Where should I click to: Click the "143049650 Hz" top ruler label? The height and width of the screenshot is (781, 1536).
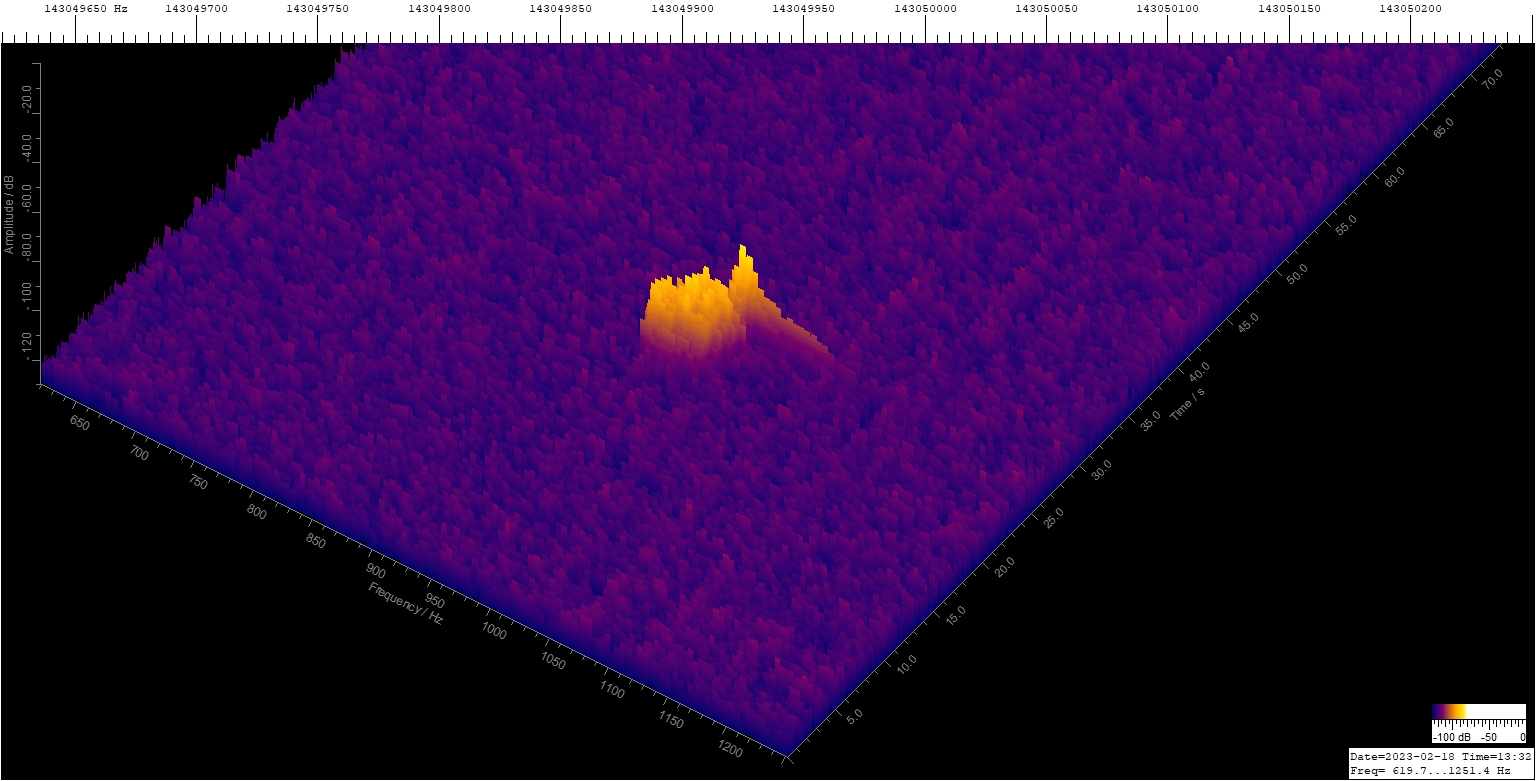tap(86, 8)
